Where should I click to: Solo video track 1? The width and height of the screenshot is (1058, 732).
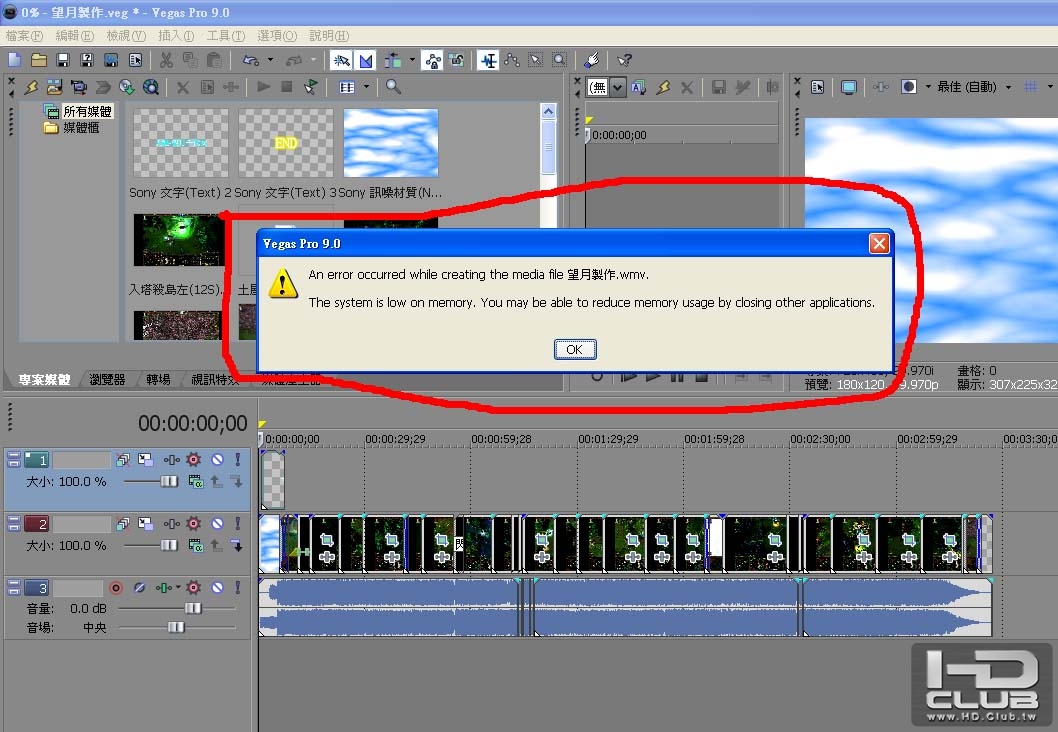click(x=238, y=459)
